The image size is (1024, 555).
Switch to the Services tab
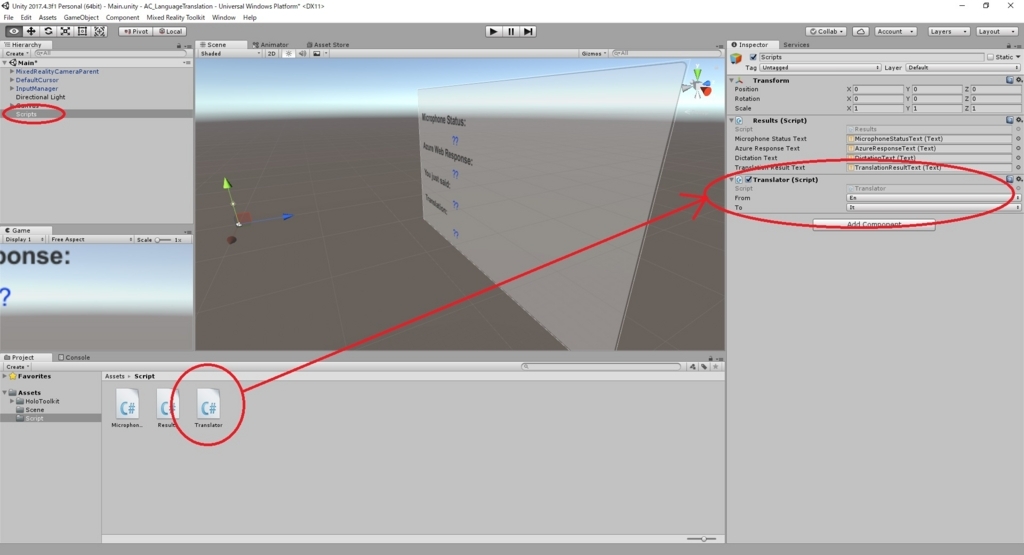point(796,45)
